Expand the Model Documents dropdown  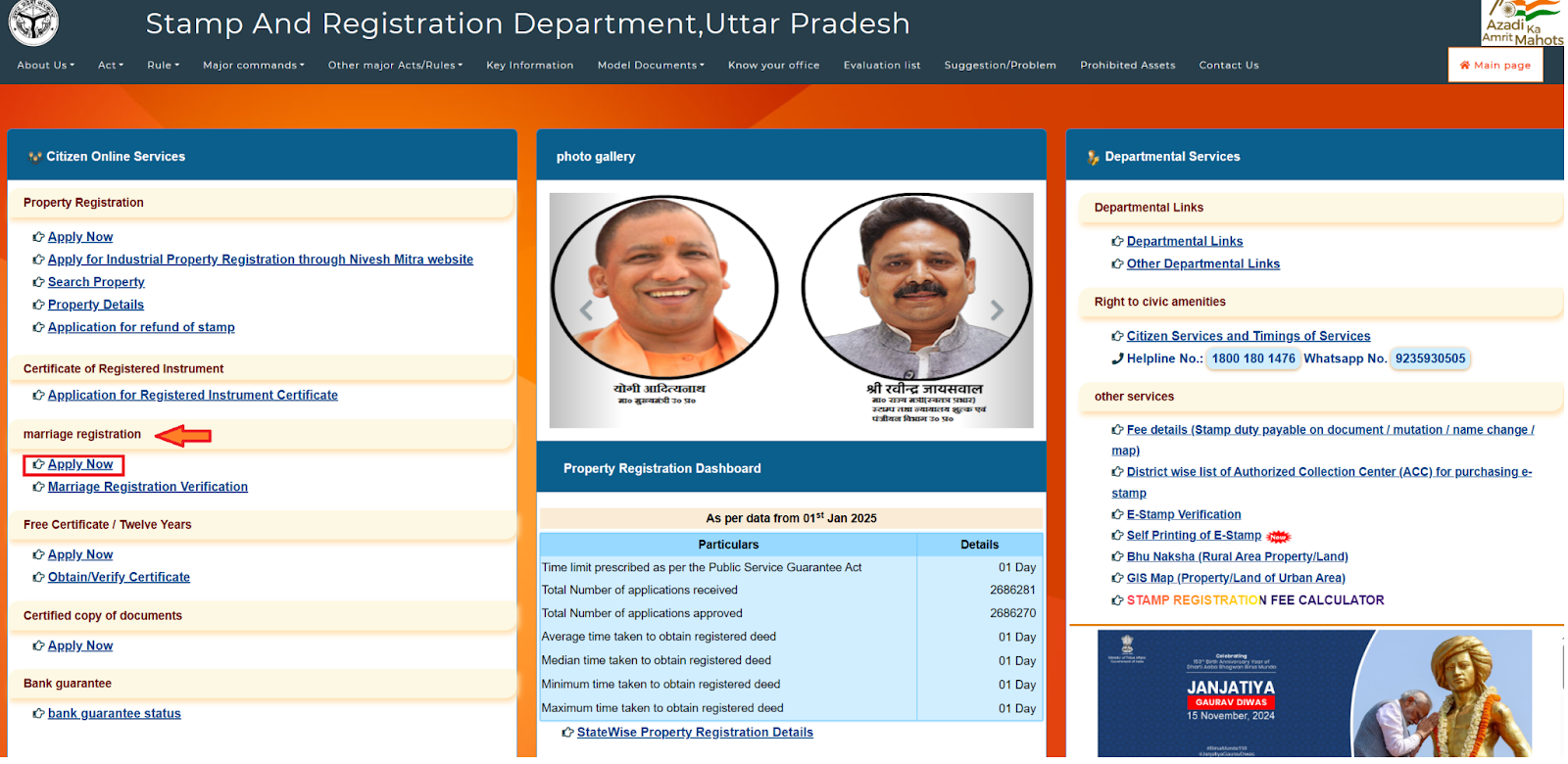[x=651, y=66]
